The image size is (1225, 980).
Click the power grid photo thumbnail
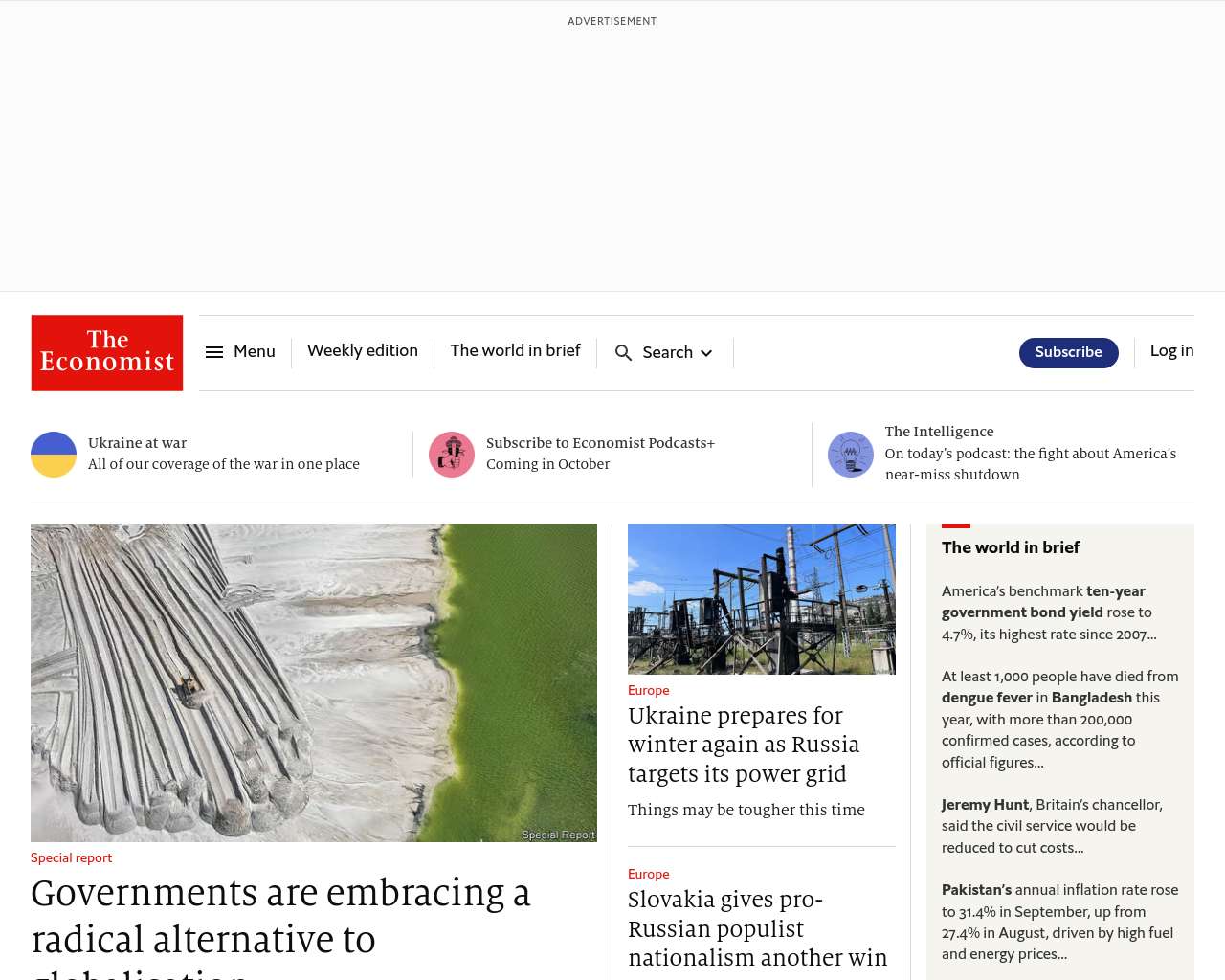(x=762, y=599)
